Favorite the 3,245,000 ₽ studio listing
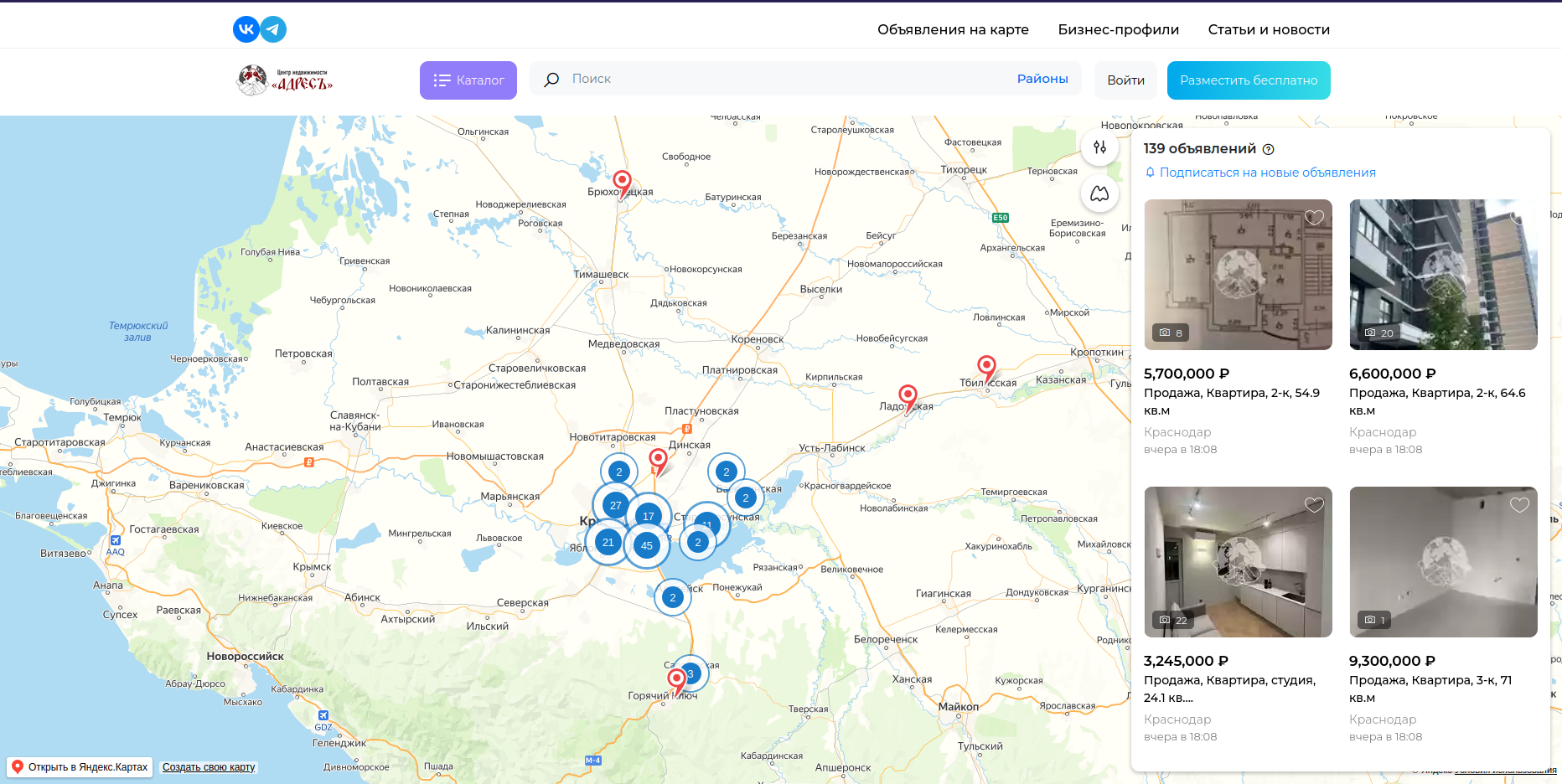The image size is (1562, 784). (1314, 505)
